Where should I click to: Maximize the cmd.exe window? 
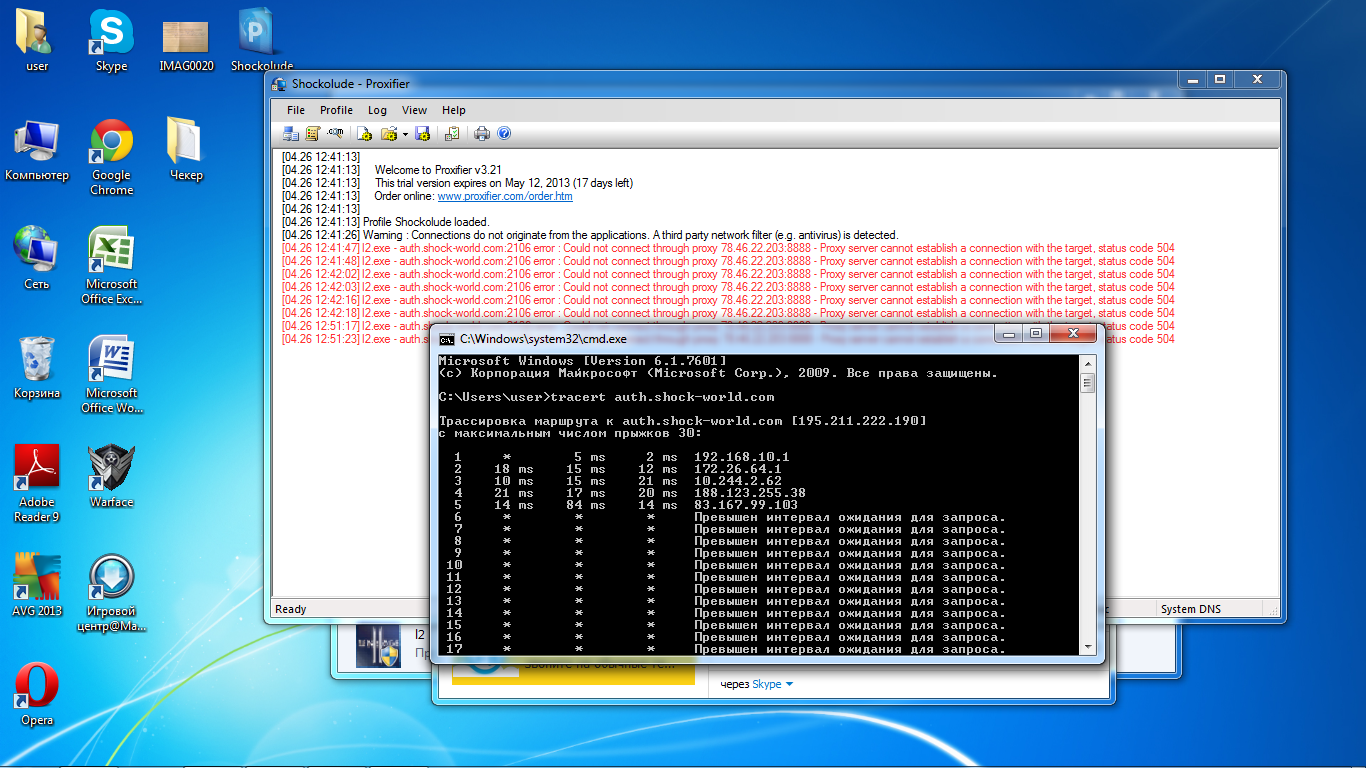(1036, 333)
